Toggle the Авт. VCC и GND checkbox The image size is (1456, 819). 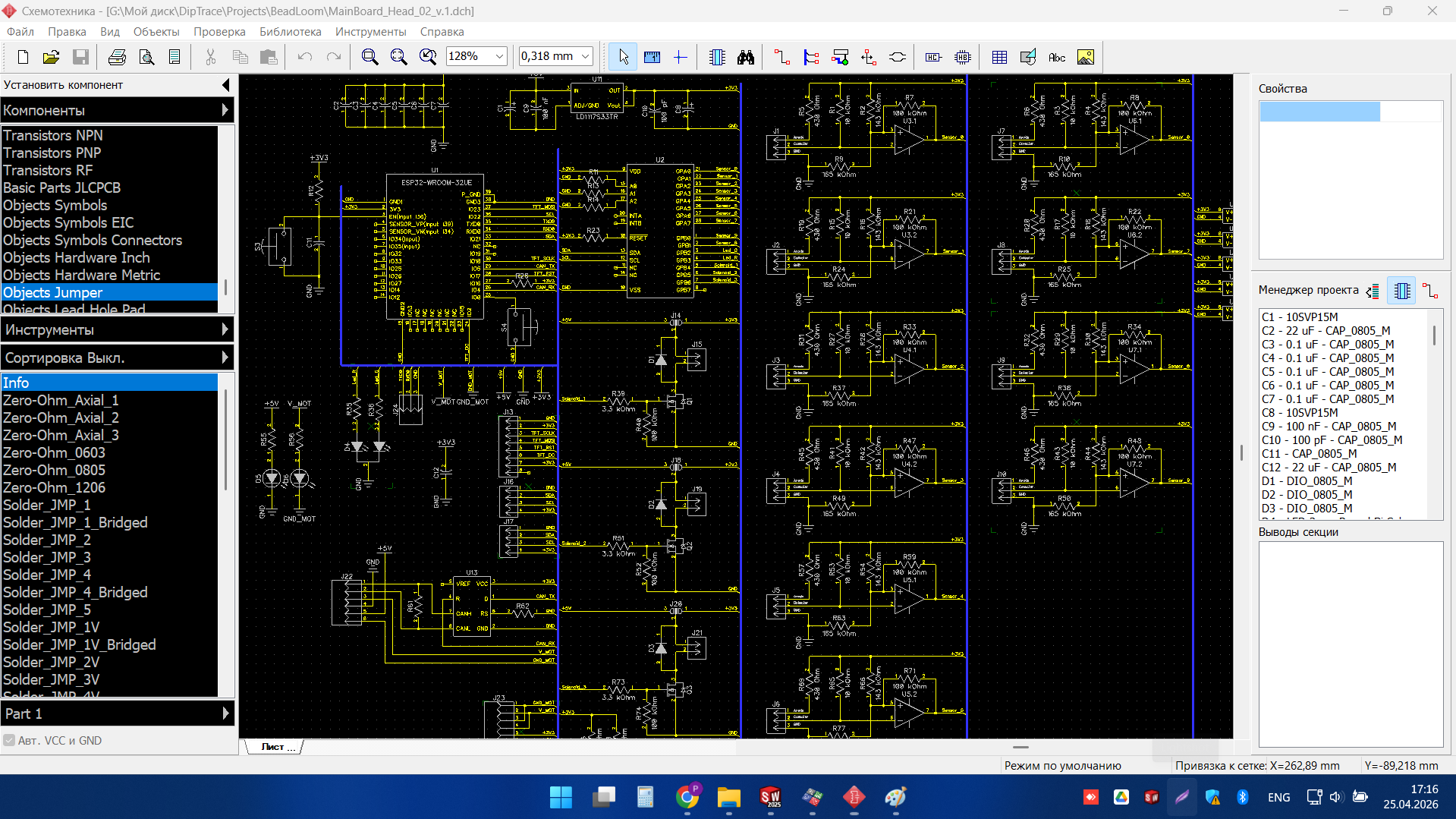pyautogui.click(x=9, y=740)
